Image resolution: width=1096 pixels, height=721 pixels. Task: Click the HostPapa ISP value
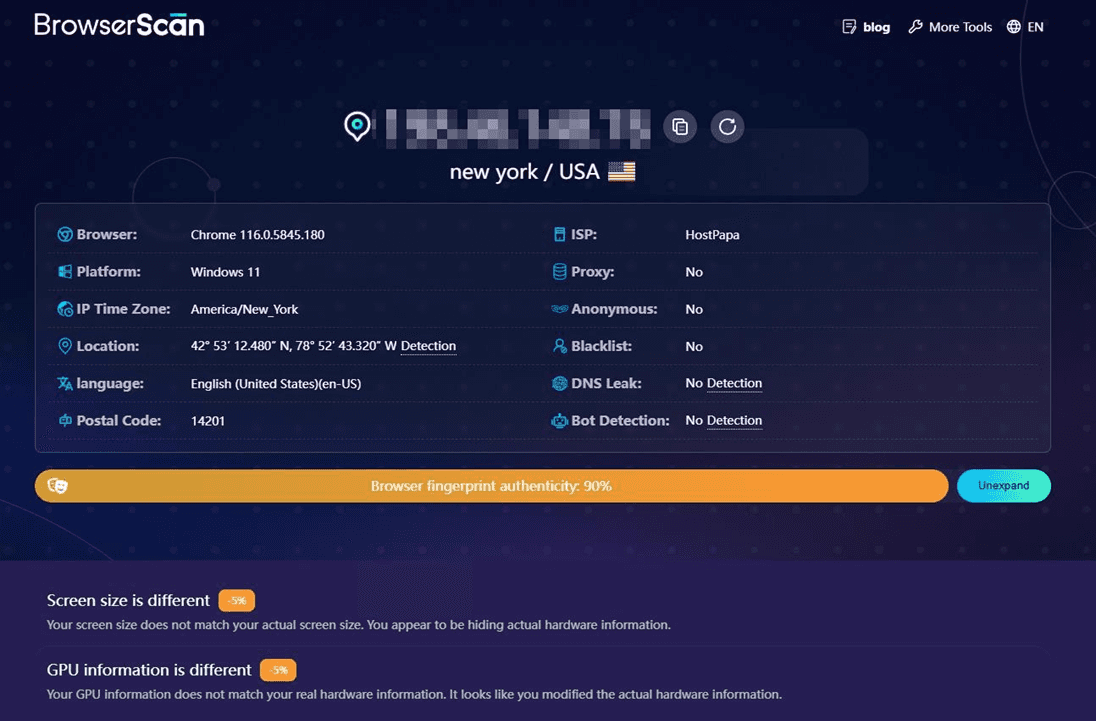point(712,235)
